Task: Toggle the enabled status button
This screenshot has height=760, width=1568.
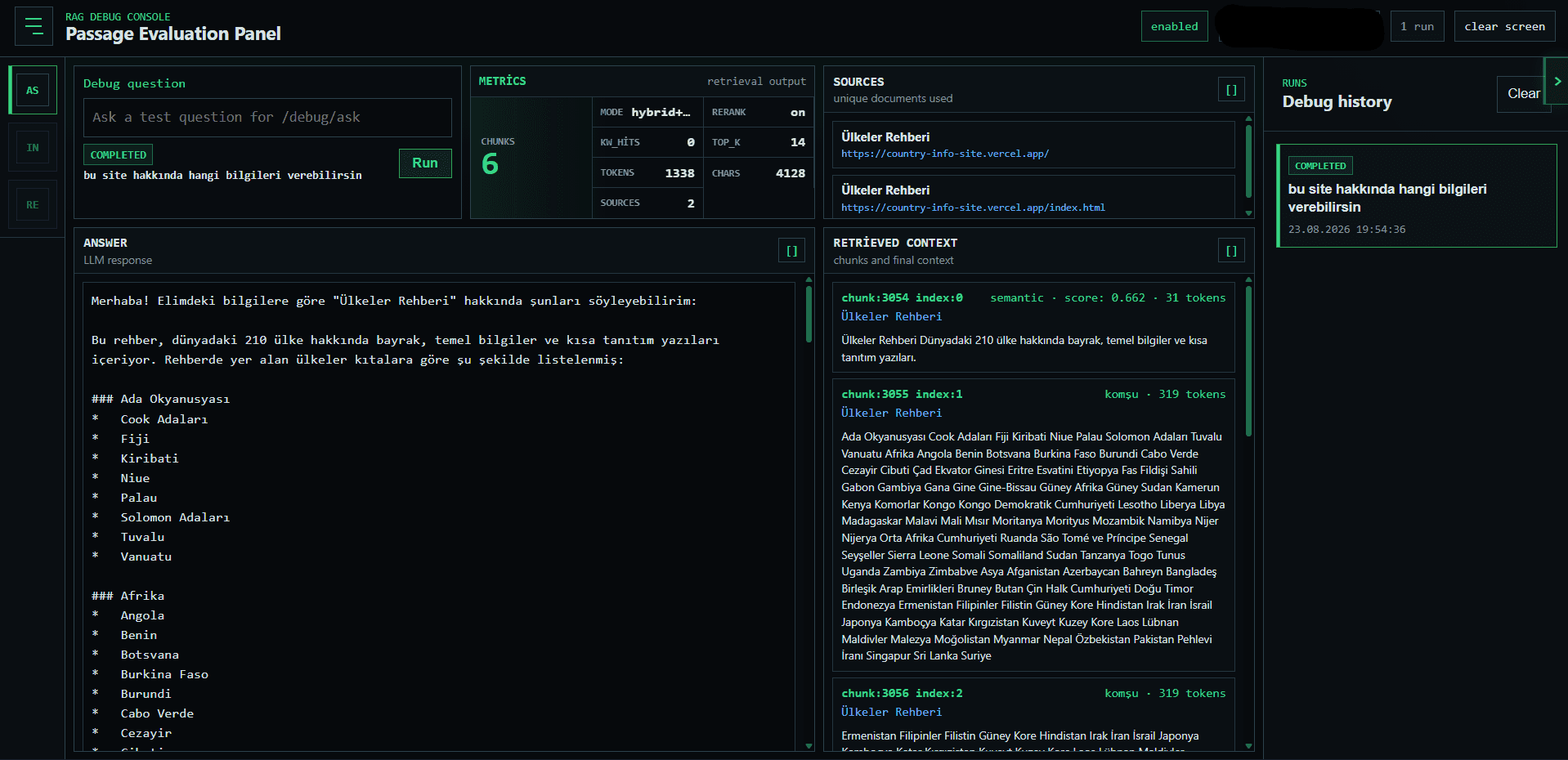Action: coord(1174,26)
